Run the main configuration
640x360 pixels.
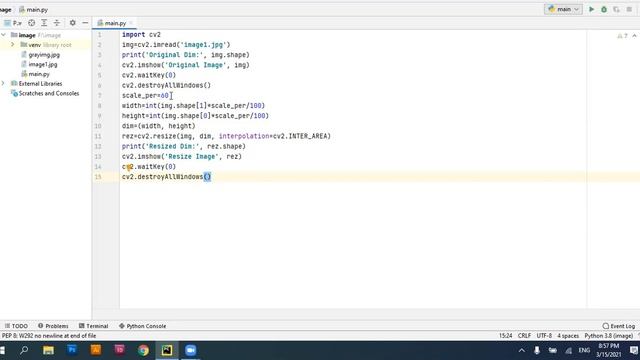[591, 9]
